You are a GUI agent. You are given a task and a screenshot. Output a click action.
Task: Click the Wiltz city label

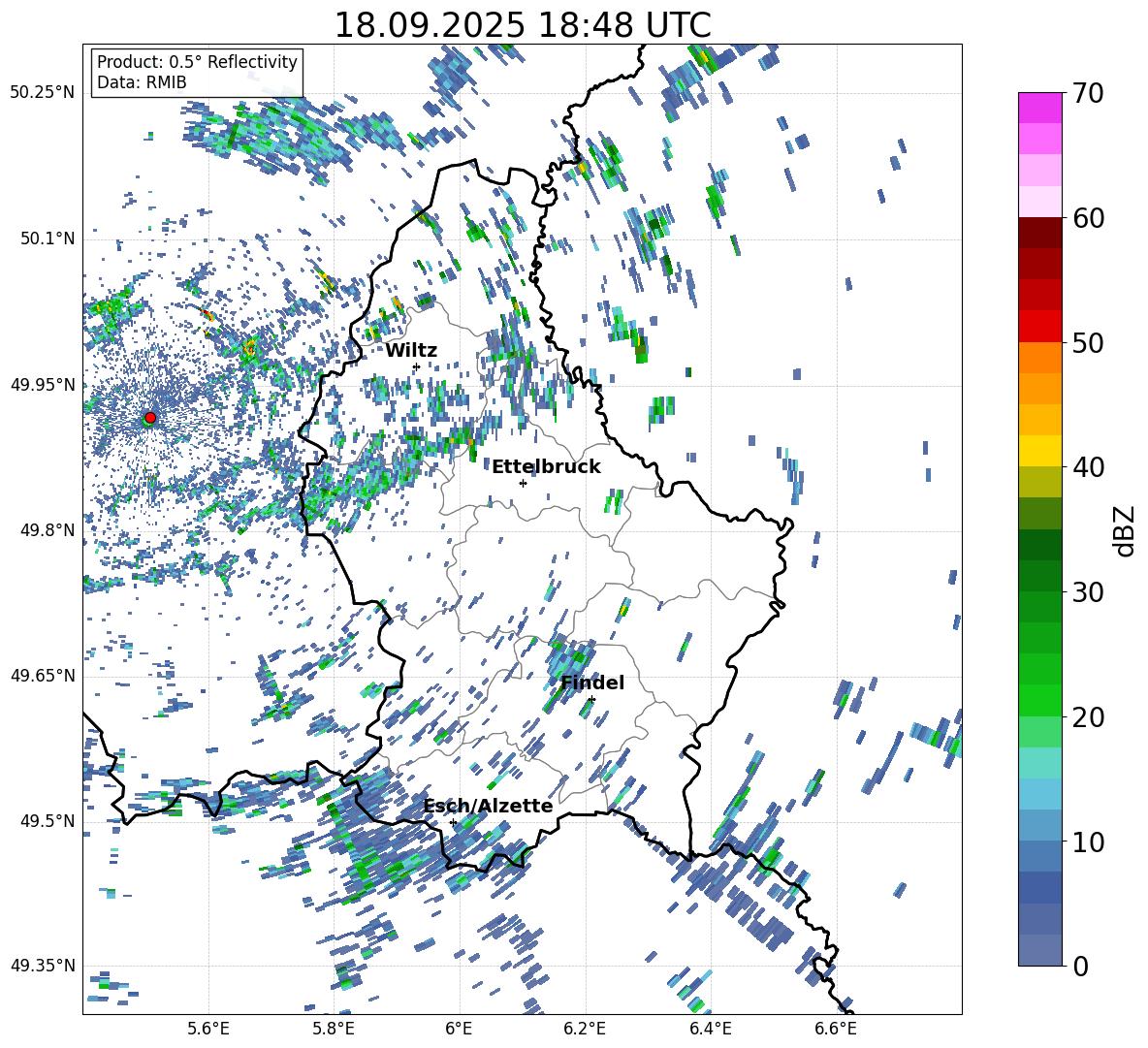point(411,351)
